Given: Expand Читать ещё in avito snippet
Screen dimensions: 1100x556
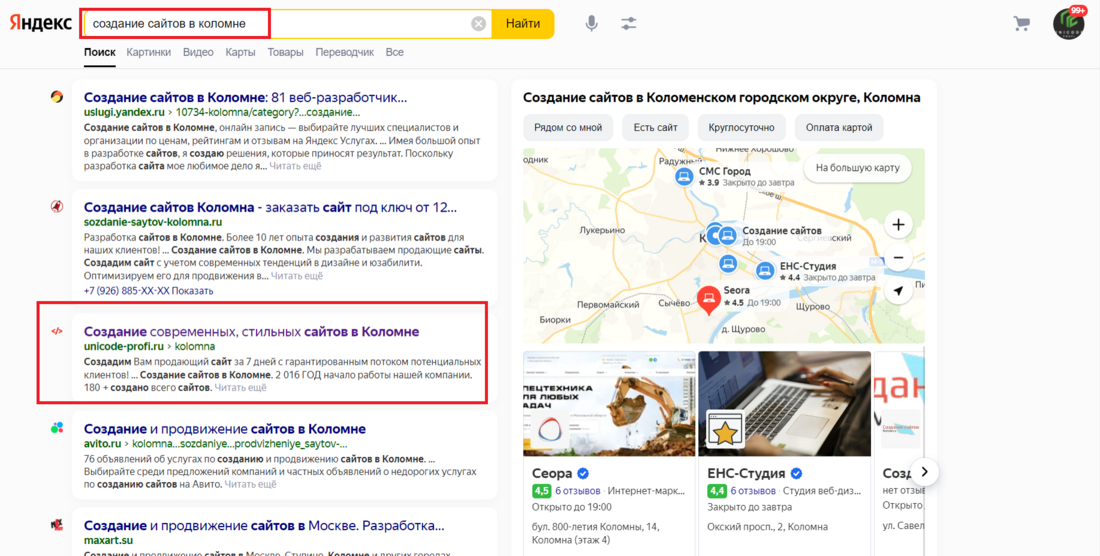Looking at the screenshot, I should click(x=250, y=484).
